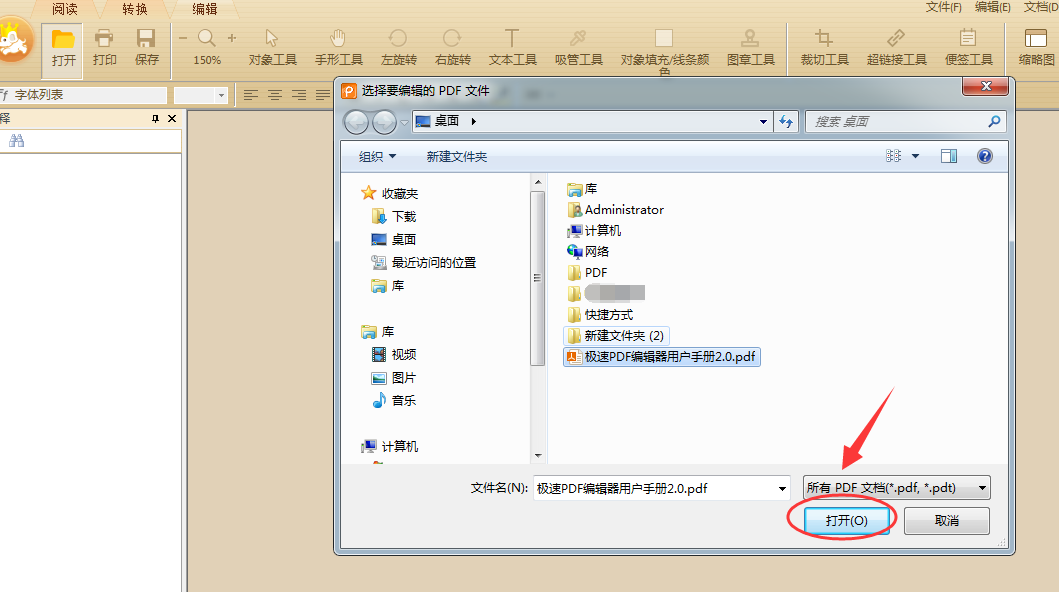Viewport: 1059px width, 592px height.
Task: Select the Sticky note tool (便签工具)
Action: [968, 47]
